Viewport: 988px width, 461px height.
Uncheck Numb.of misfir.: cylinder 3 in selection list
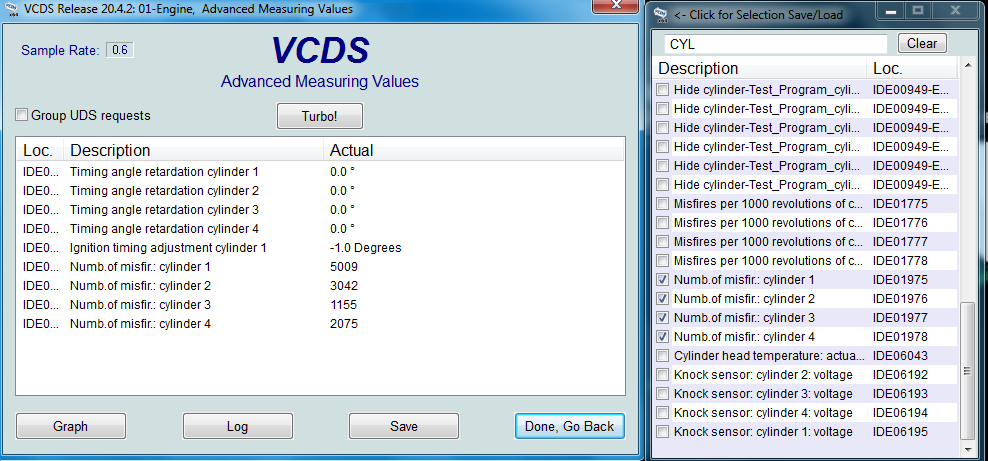tap(663, 317)
